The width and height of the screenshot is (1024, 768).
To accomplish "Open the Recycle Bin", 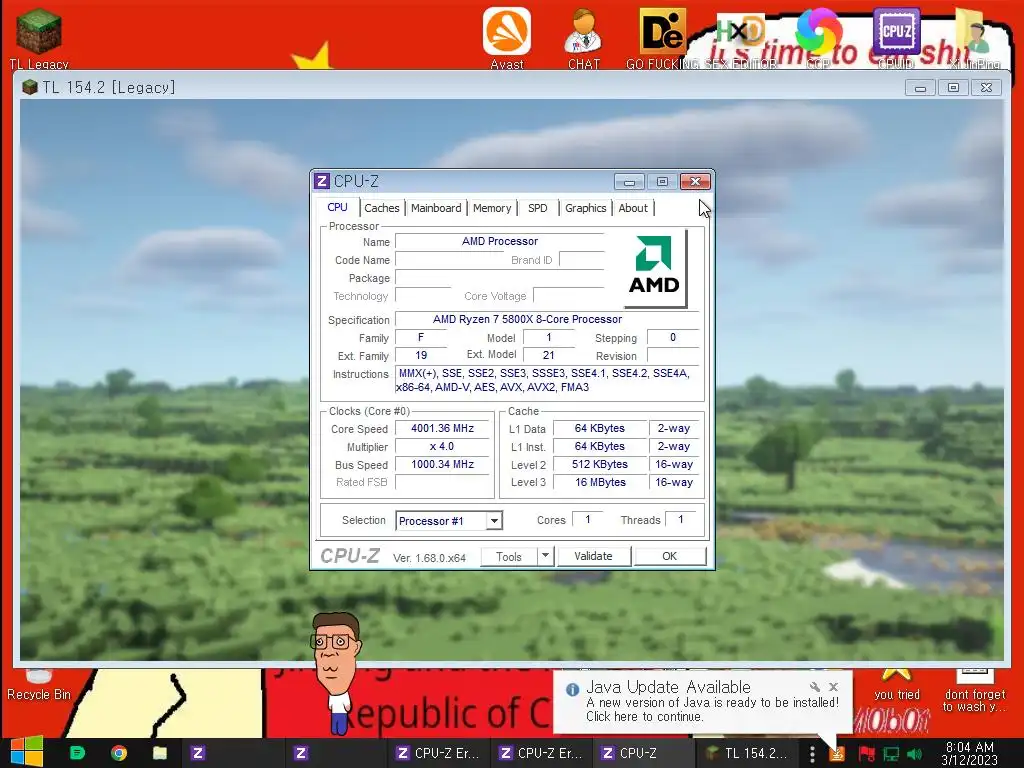I will click(39, 686).
